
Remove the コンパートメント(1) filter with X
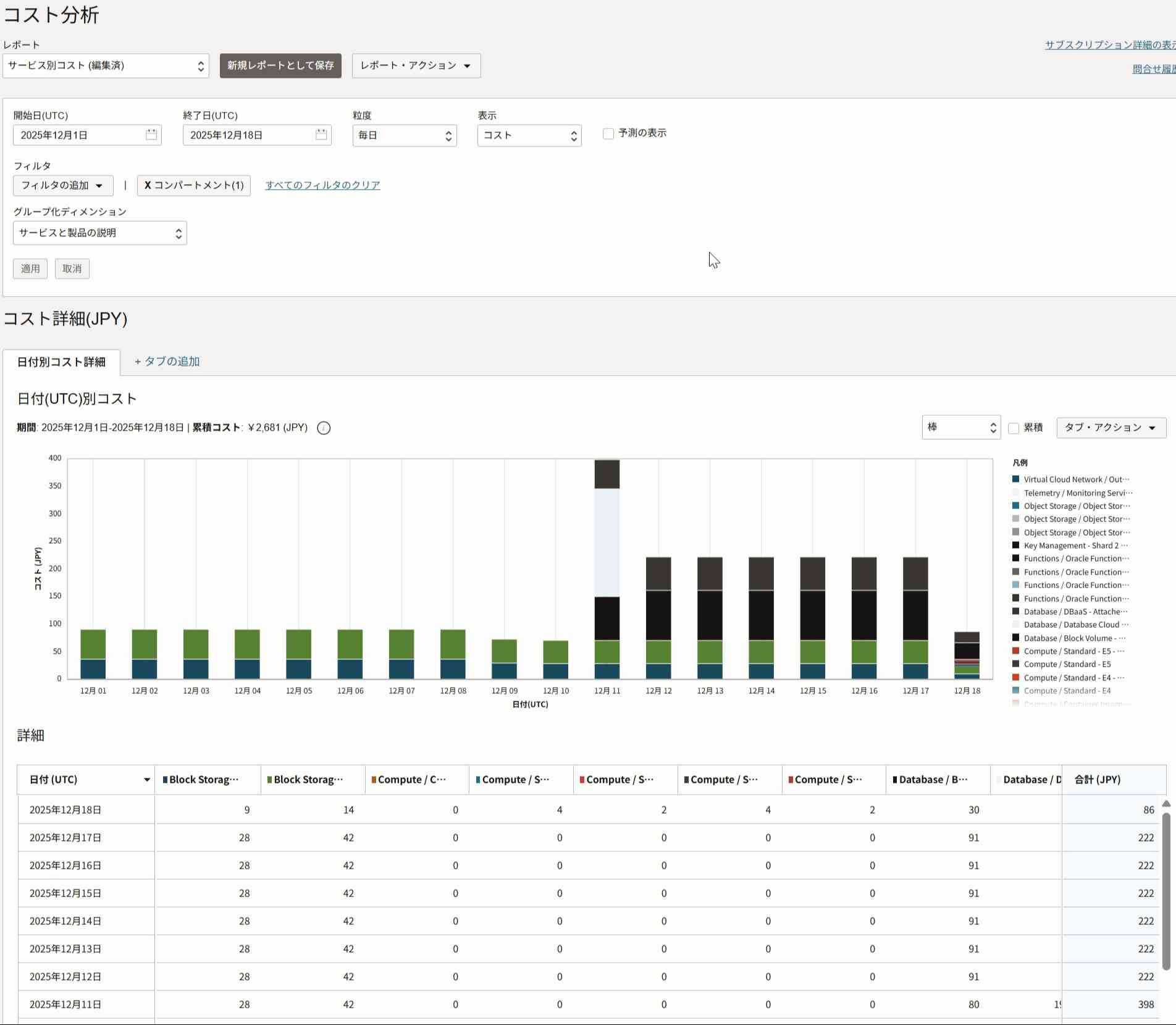pos(148,185)
